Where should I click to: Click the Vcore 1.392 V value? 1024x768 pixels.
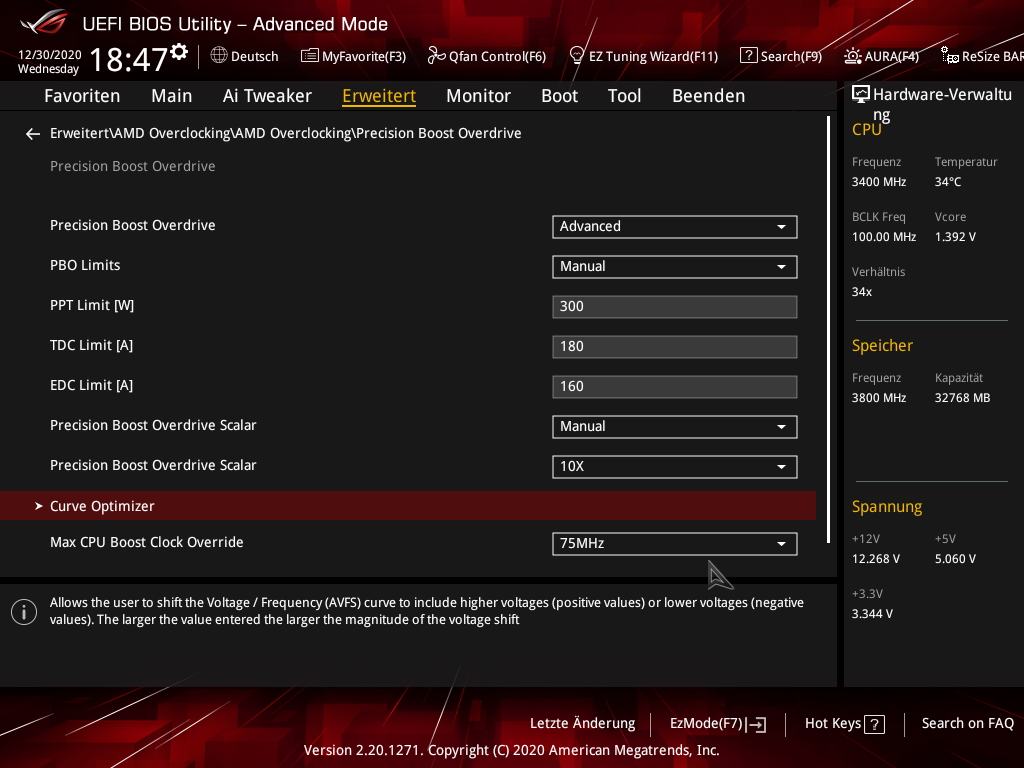[x=955, y=236]
